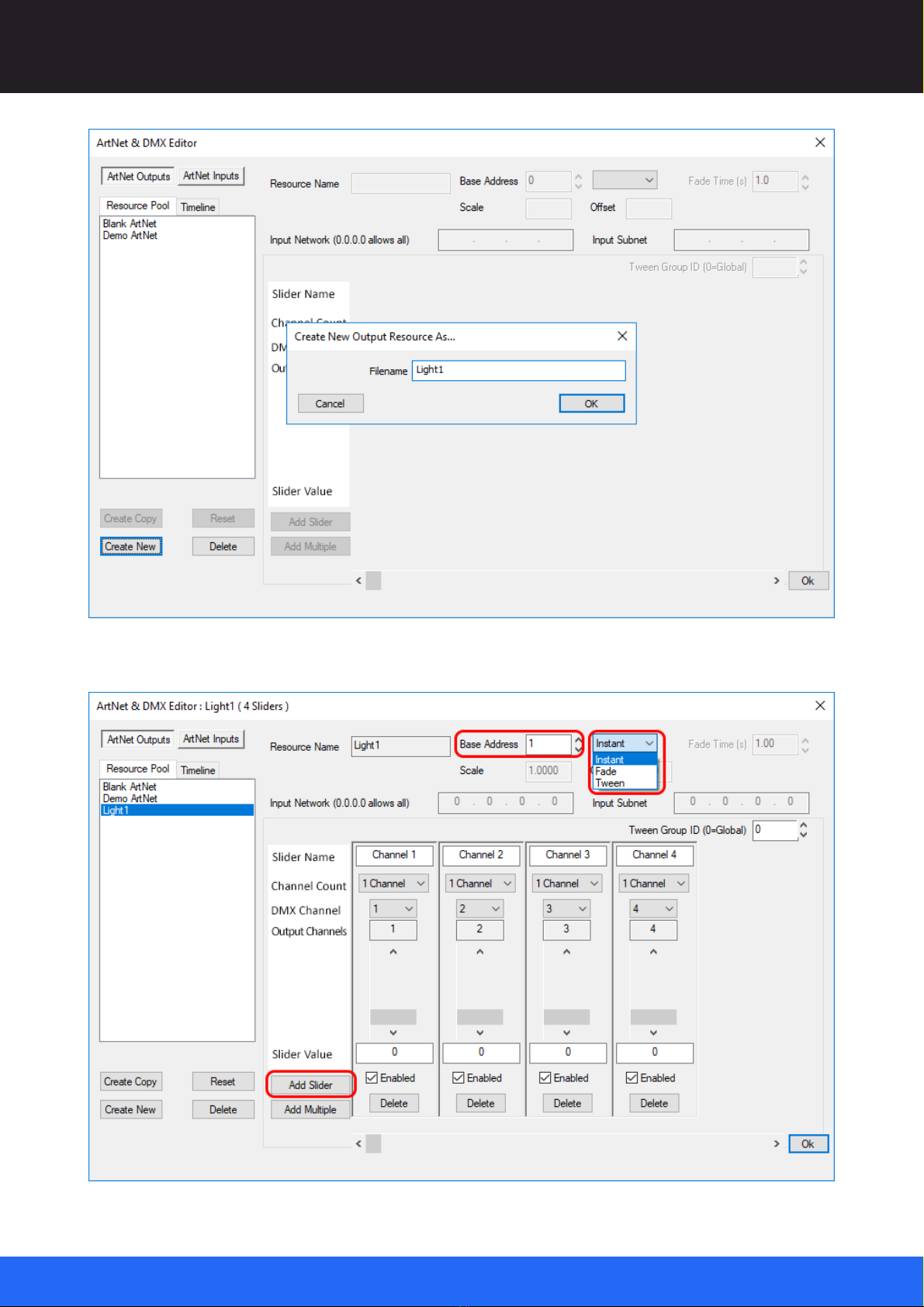
Task: Click Channel 1 slider up arrow
Action: pos(393,952)
